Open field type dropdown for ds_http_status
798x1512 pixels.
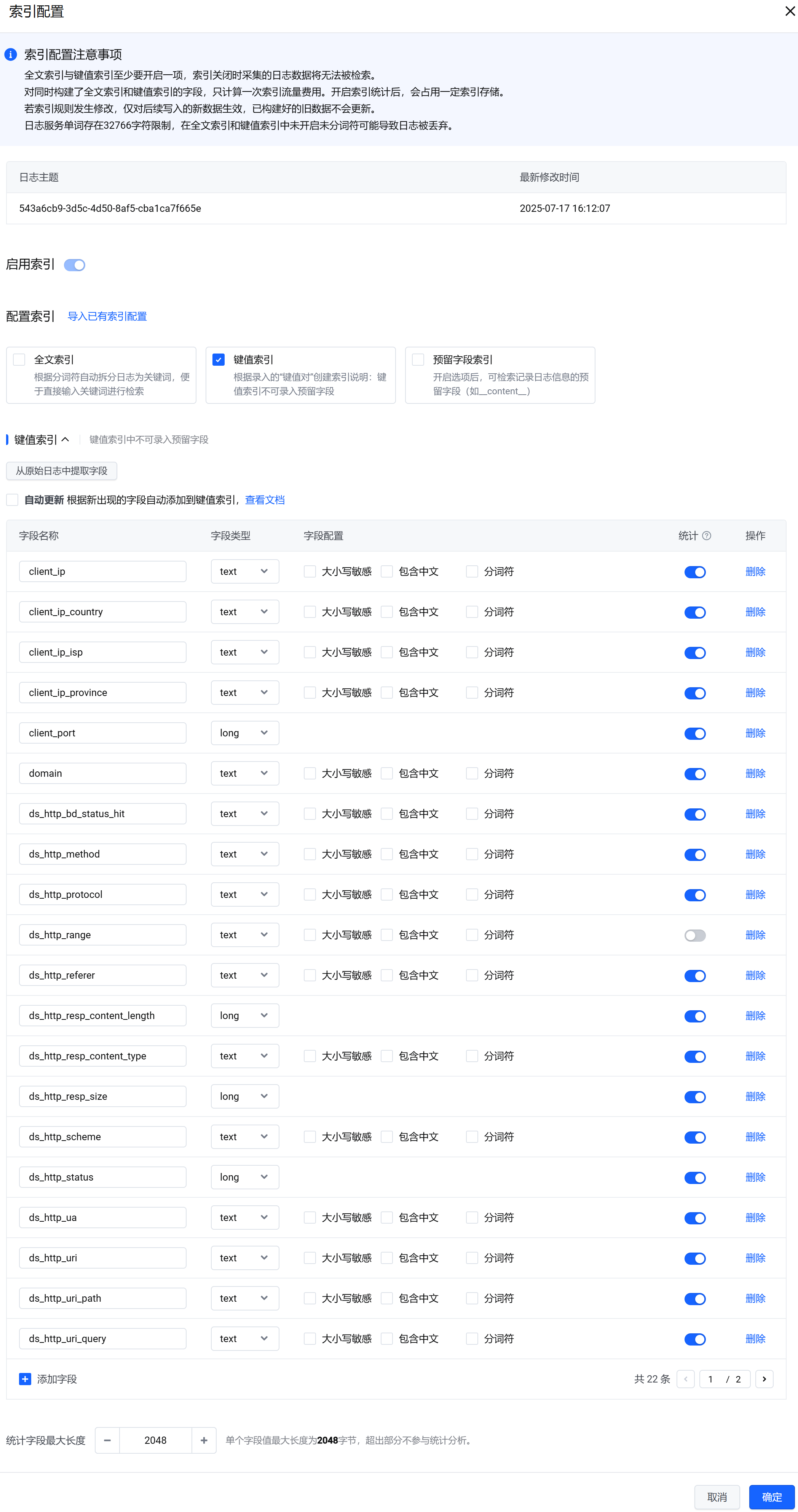(x=245, y=1177)
